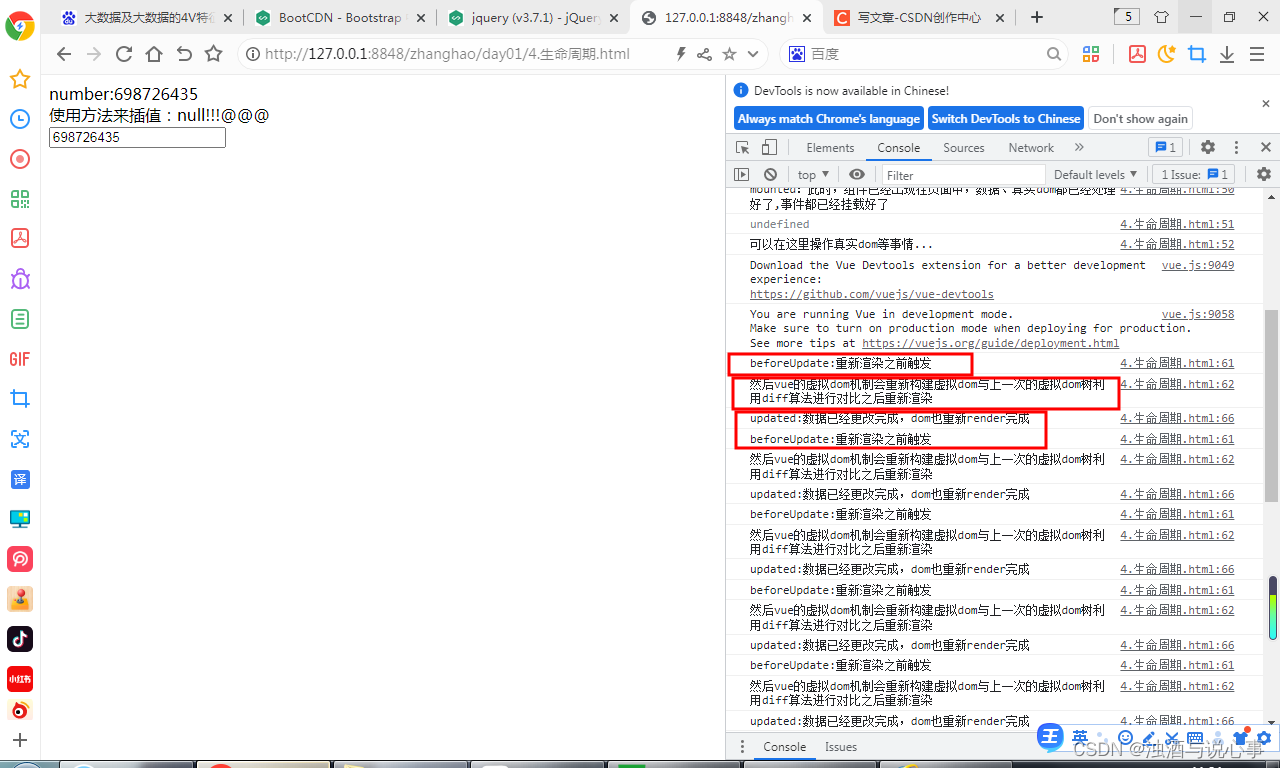Open downloads from browser toolbar

pos(1227,54)
